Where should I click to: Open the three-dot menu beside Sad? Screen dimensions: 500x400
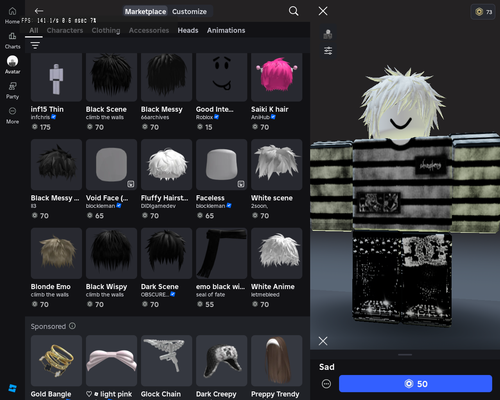(x=326, y=384)
